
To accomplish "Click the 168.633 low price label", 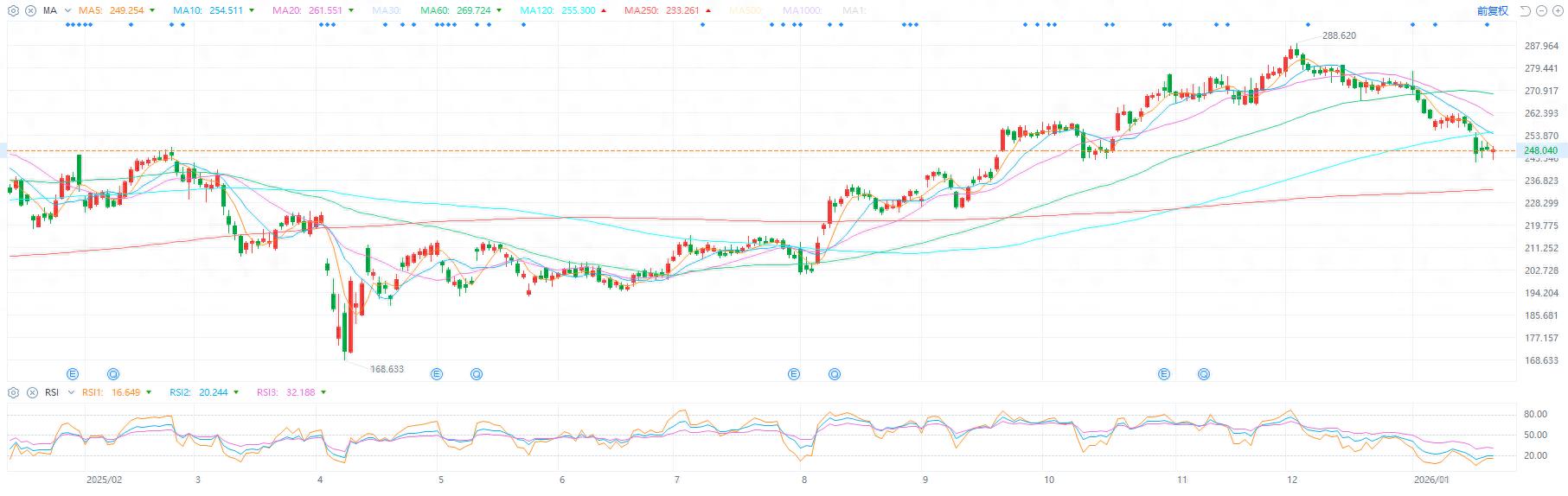I will 387,369.
